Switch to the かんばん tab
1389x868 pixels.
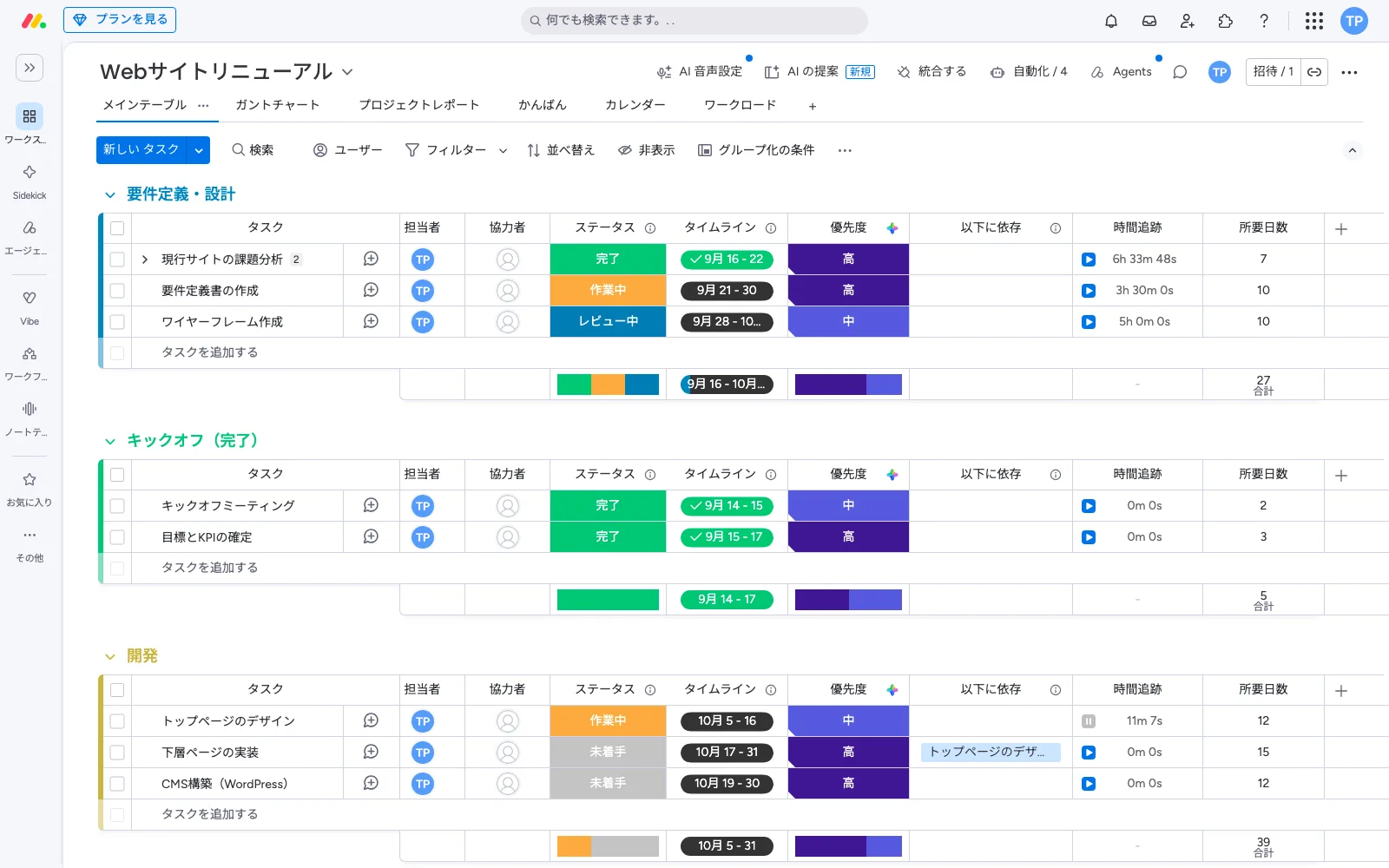[543, 105]
